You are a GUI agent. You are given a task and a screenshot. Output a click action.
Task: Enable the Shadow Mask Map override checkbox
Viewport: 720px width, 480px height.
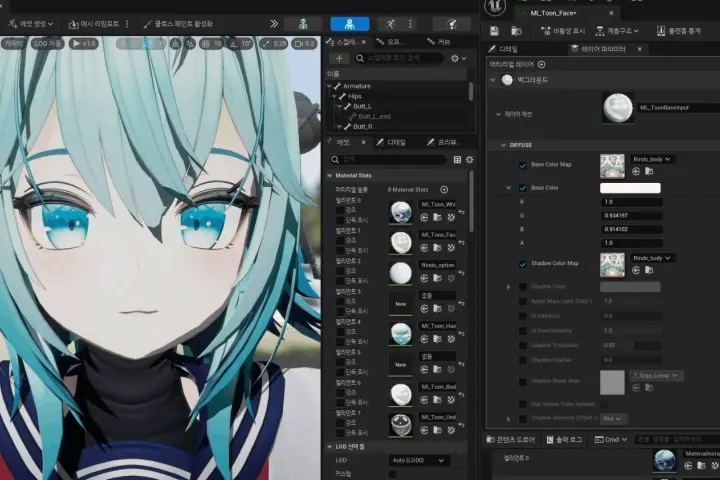tap(523, 382)
